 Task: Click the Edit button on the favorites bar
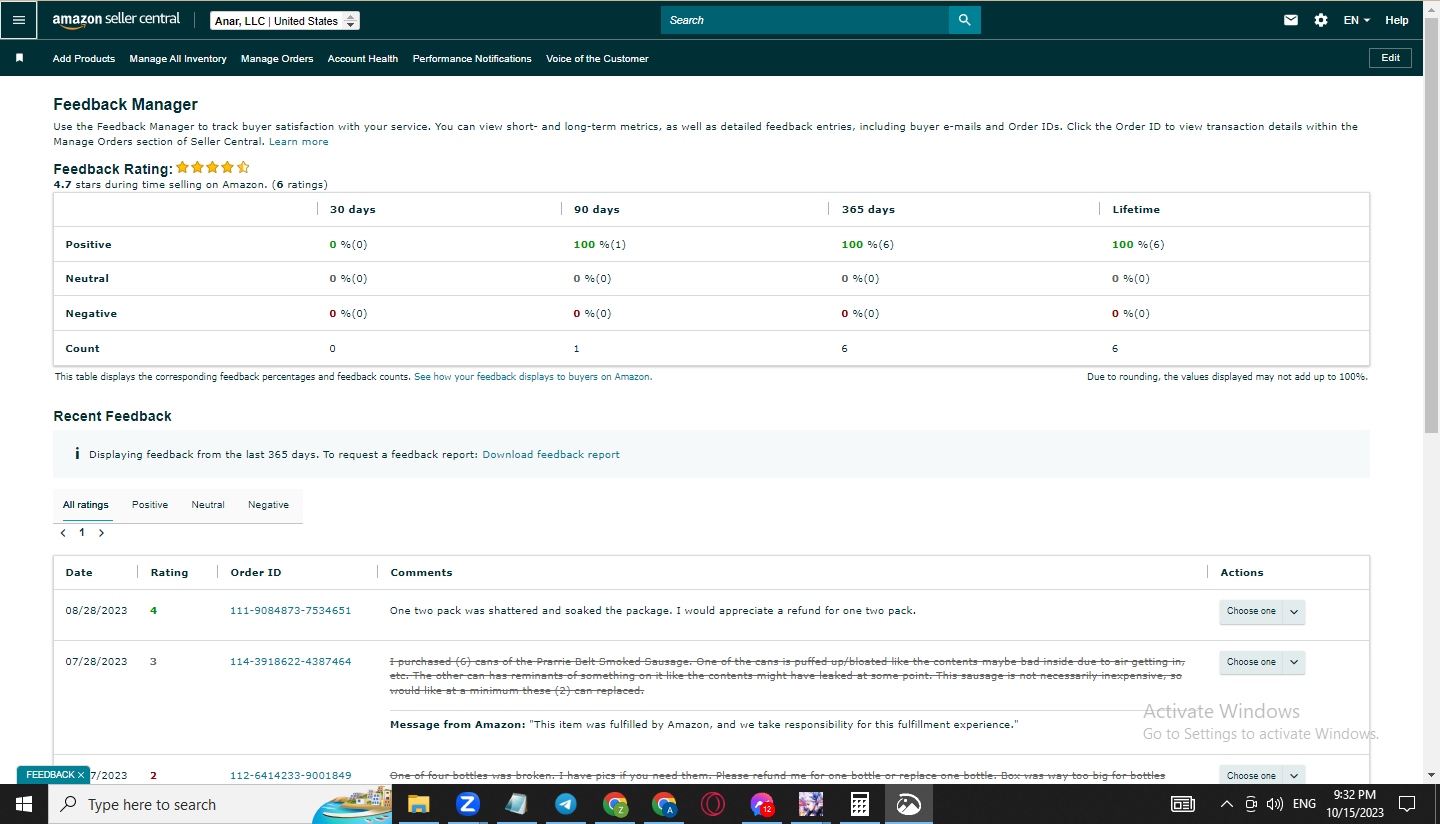[x=1390, y=58]
